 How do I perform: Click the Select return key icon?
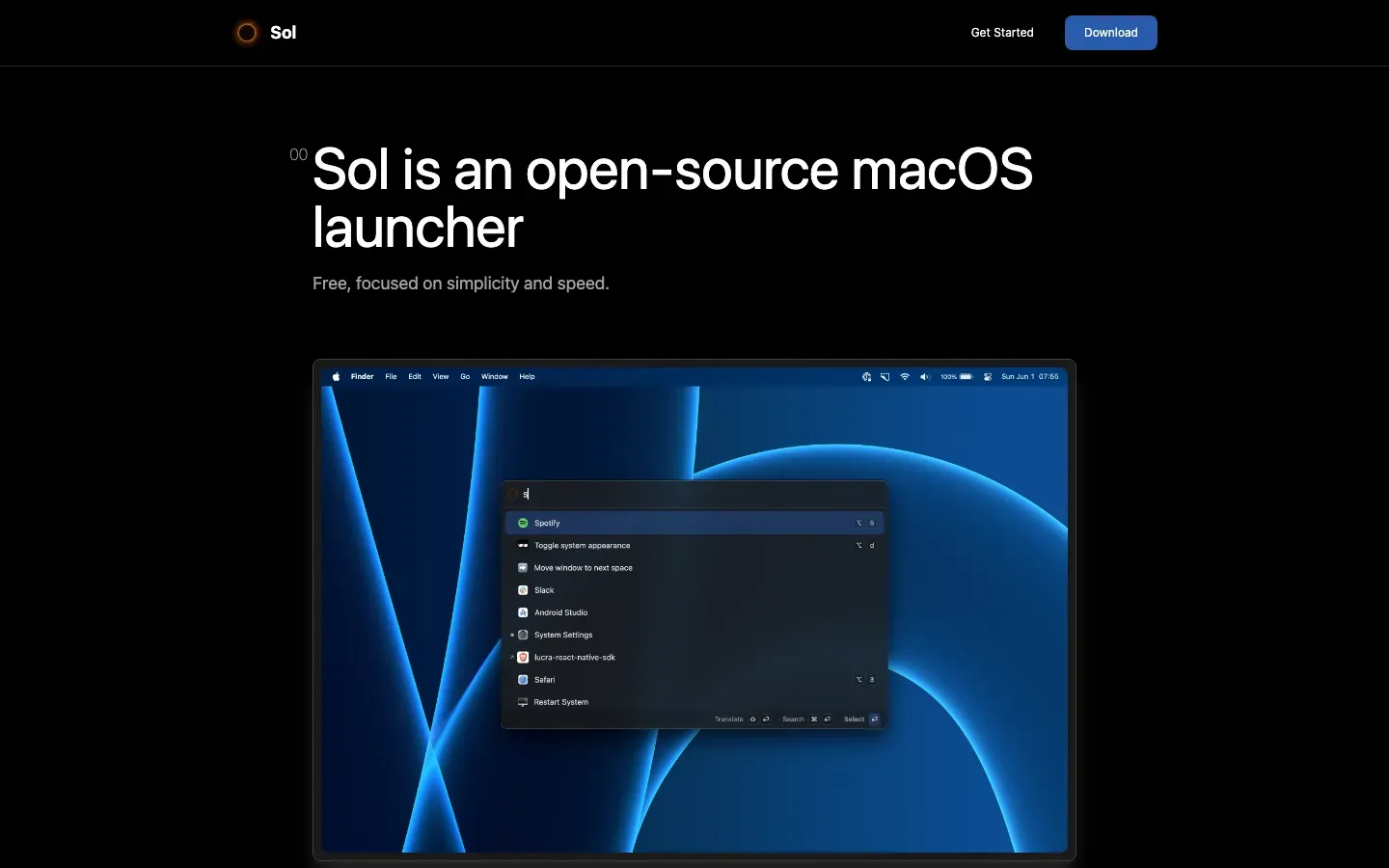(874, 719)
